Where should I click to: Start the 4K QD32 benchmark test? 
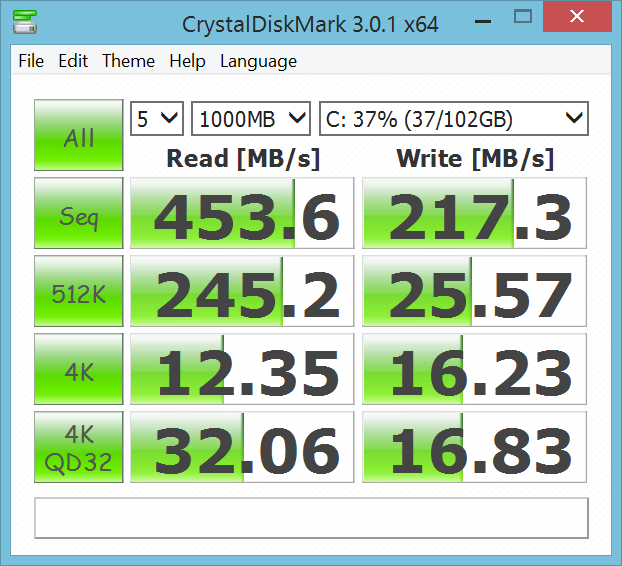79,447
